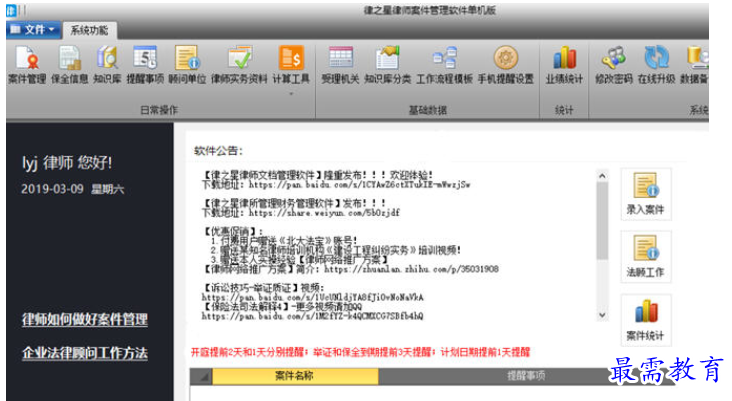Sort by the 案件名称 column header
Image resolution: width=732 pixels, height=401 pixels.
[x=295, y=376]
